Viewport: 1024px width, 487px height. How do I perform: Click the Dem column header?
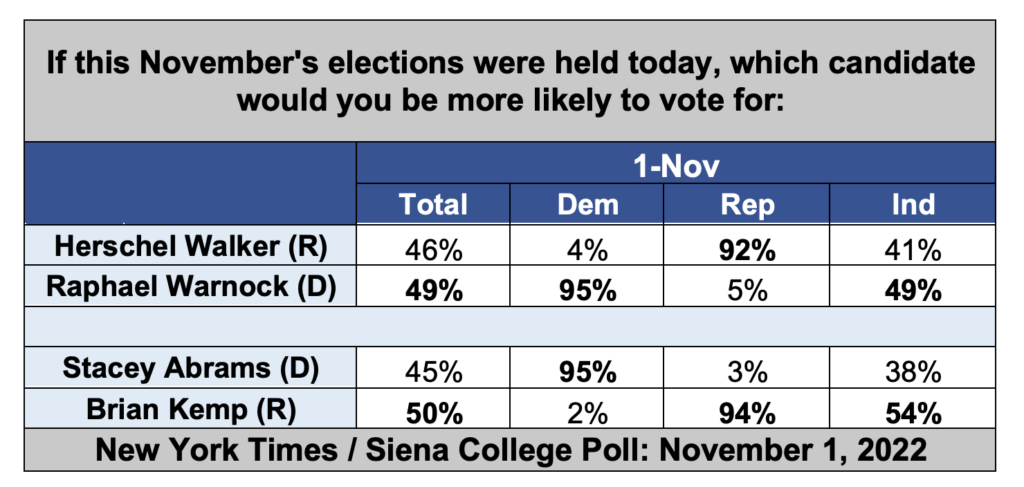point(587,204)
